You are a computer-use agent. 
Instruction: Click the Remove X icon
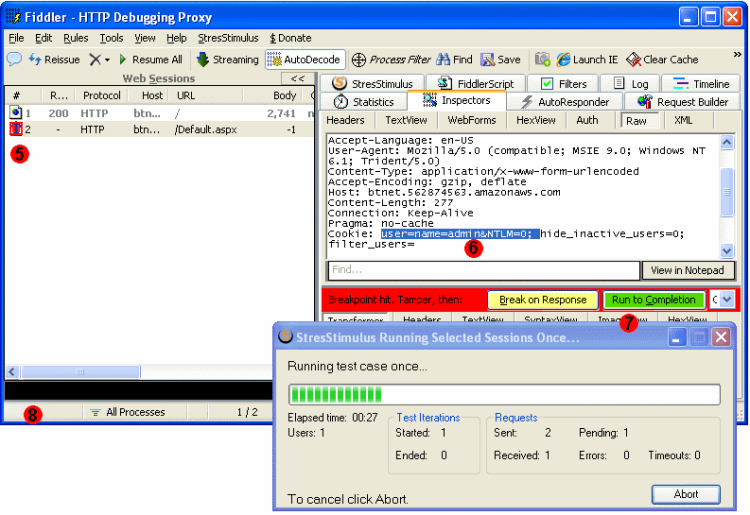[95, 60]
